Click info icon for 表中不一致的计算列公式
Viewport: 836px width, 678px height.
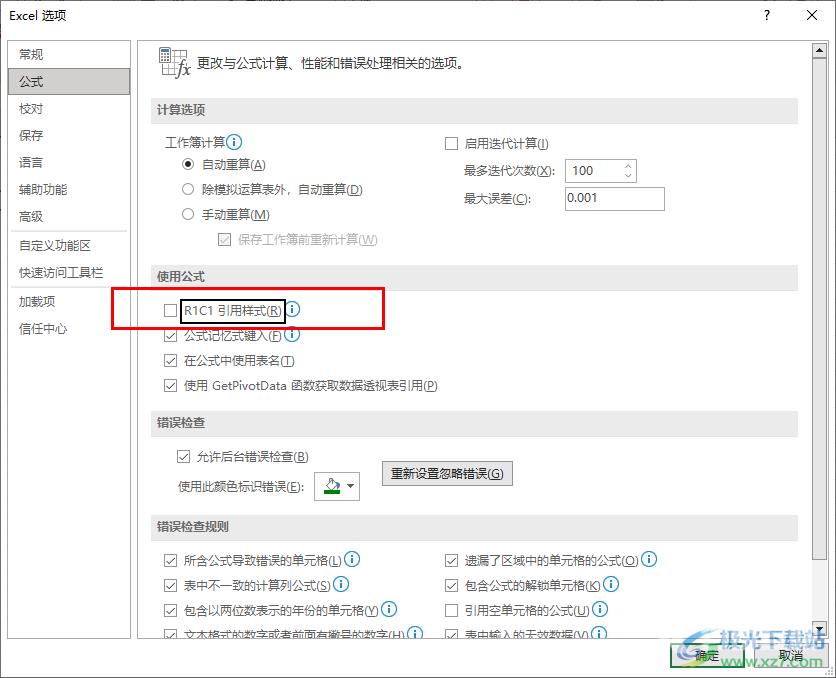tap(341, 584)
